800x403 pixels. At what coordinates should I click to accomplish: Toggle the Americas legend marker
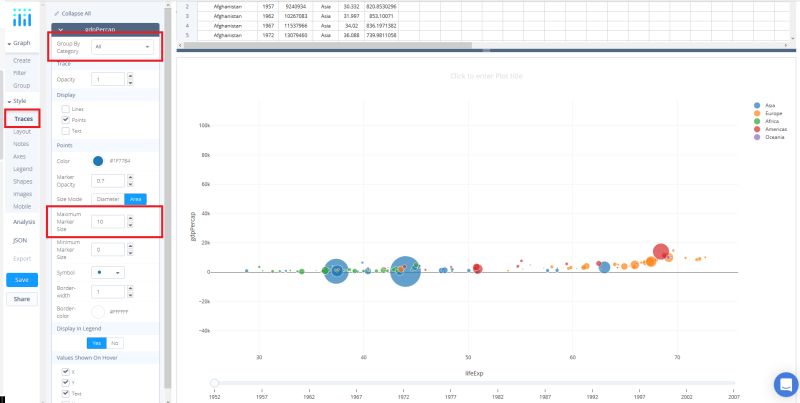[x=757, y=129]
